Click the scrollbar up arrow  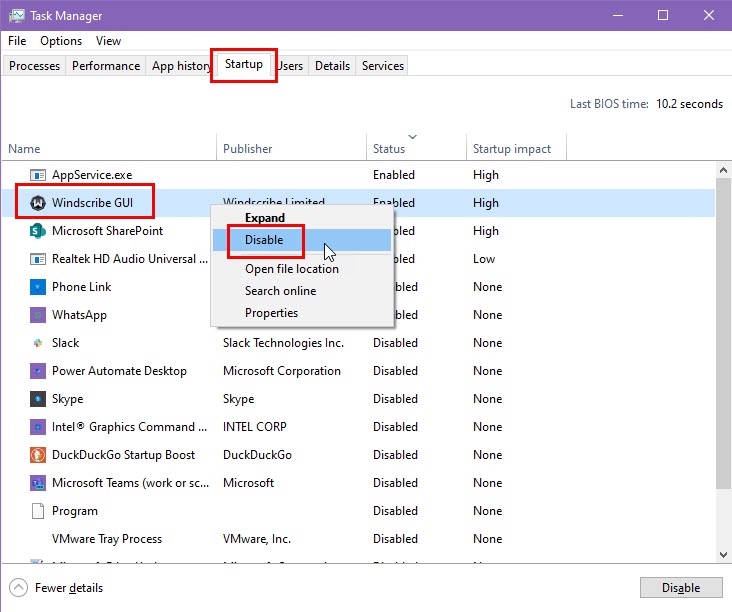pos(723,170)
